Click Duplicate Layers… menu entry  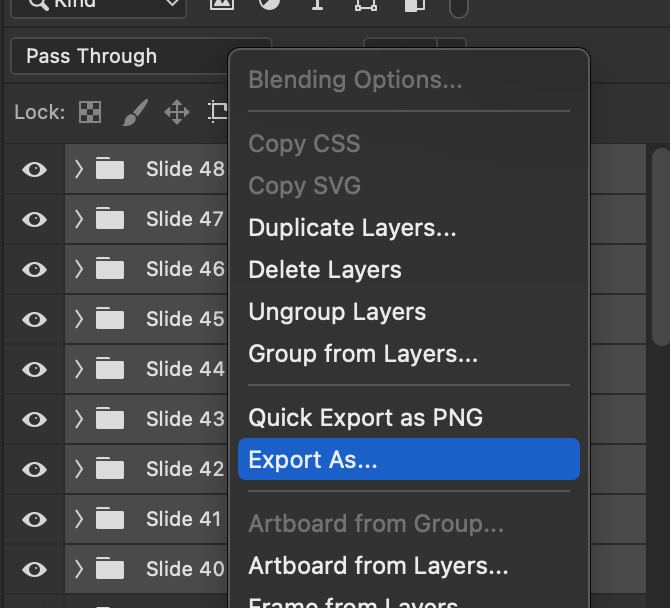[352, 228]
